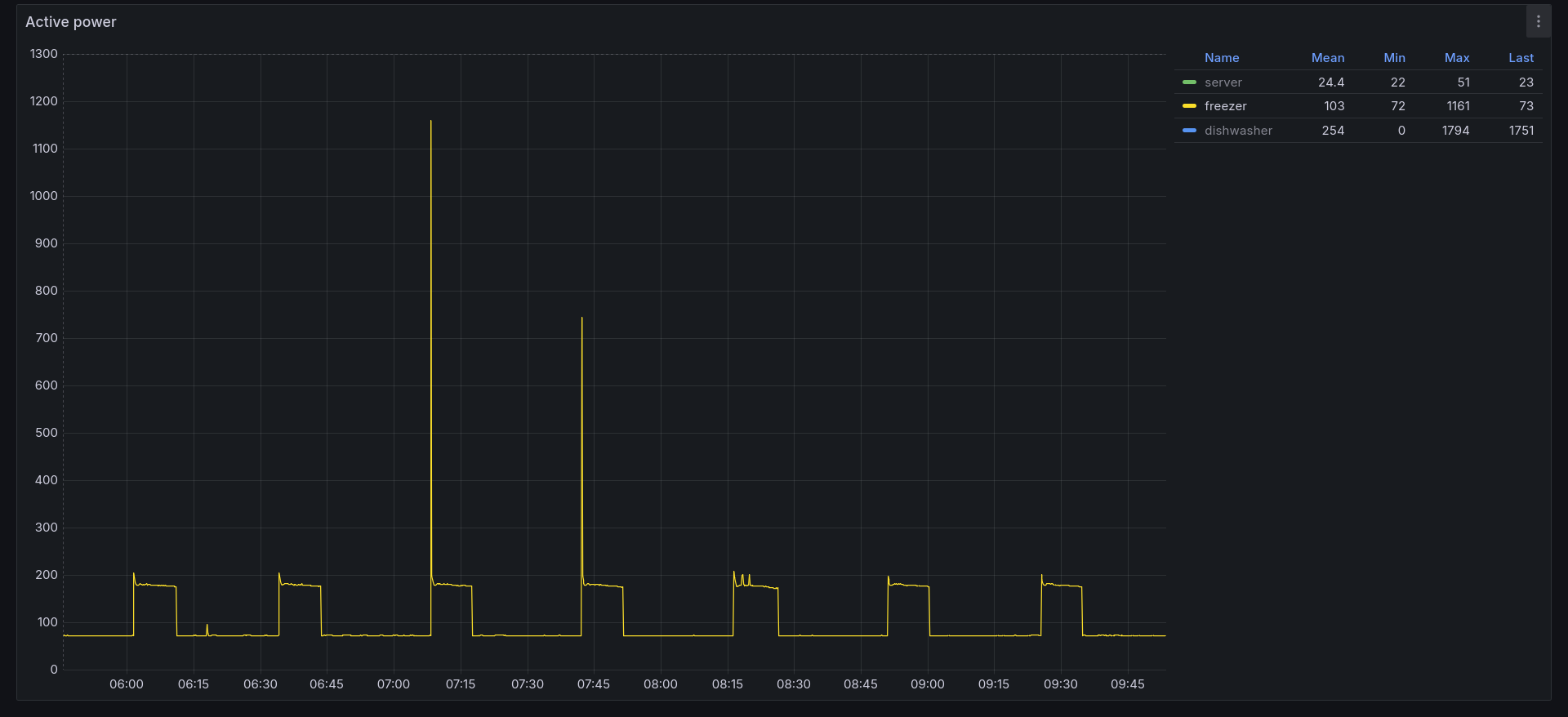This screenshot has height=717, width=1568.
Task: Click the second spike peak near 07:45
Action: [581, 318]
